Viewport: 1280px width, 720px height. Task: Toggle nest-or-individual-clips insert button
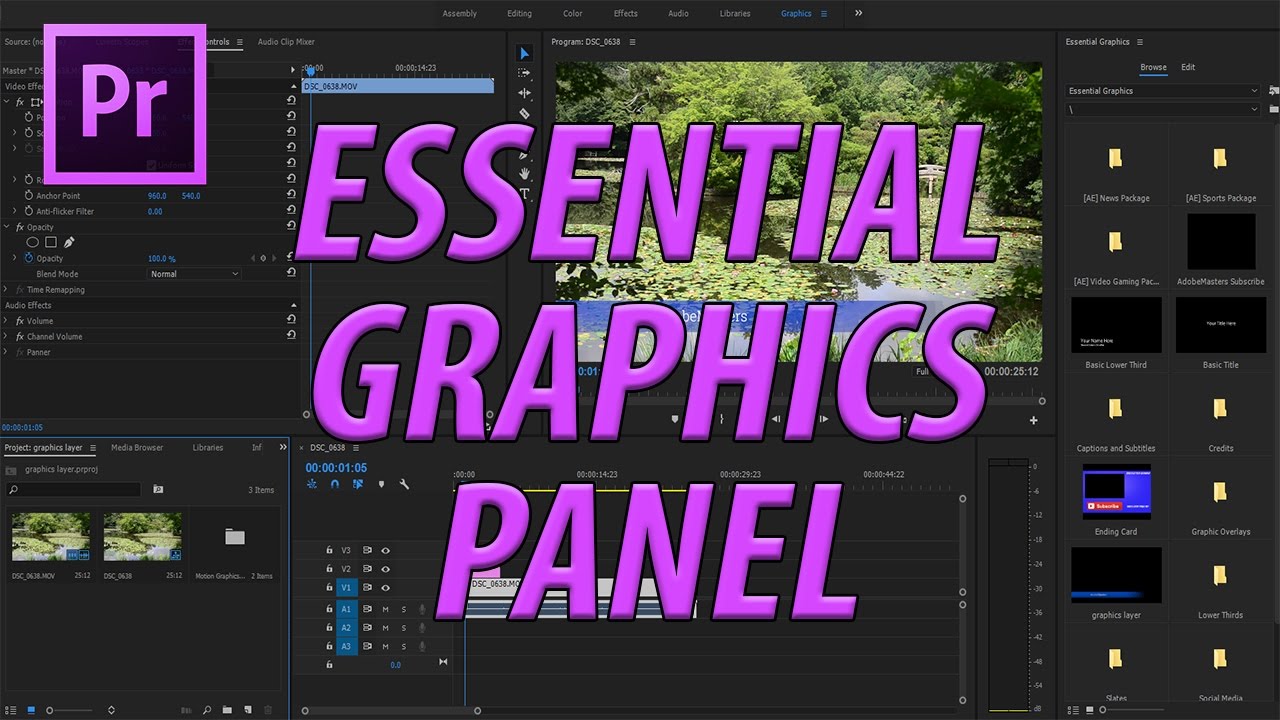tap(312, 484)
